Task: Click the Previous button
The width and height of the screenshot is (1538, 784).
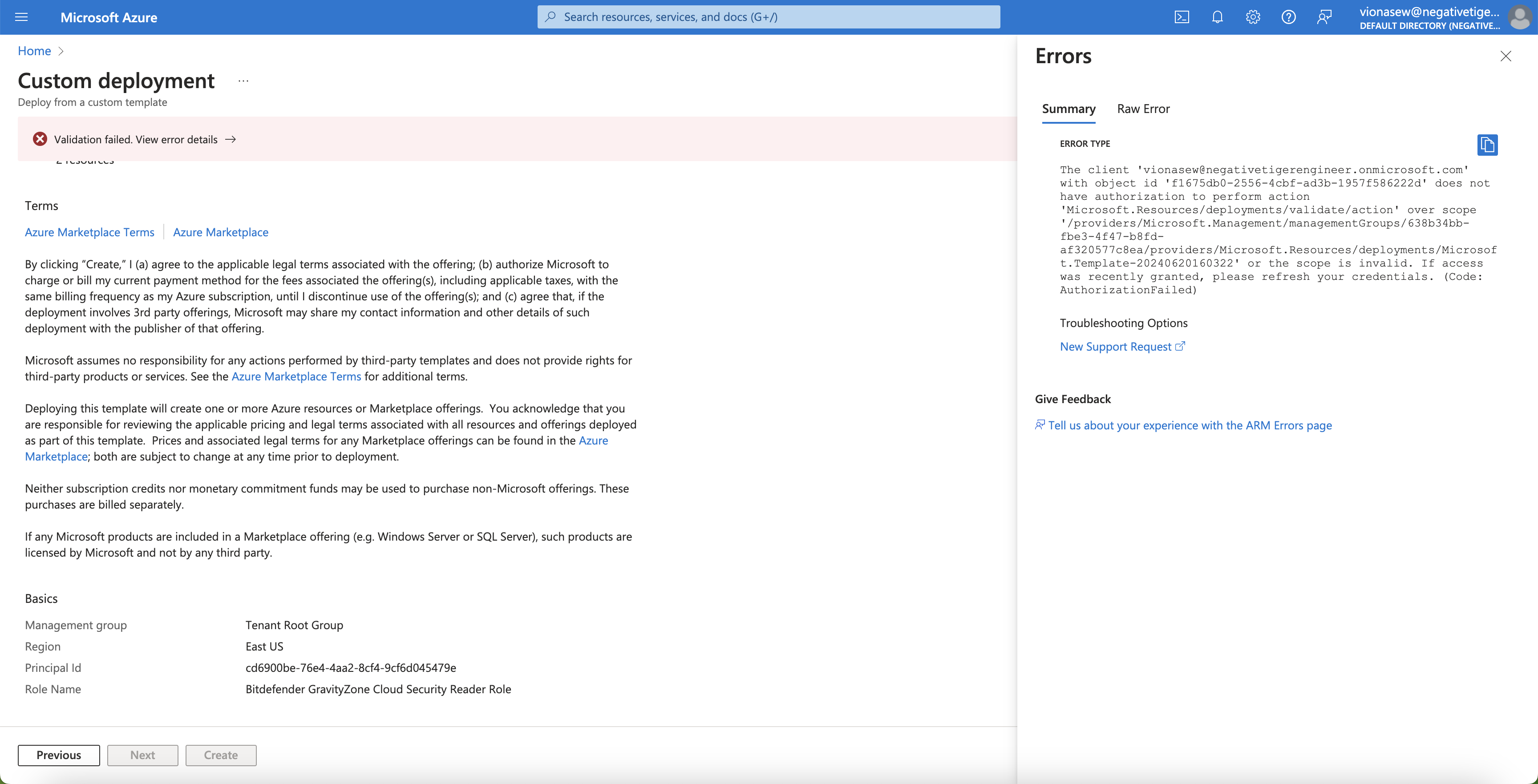Action: [x=58, y=755]
